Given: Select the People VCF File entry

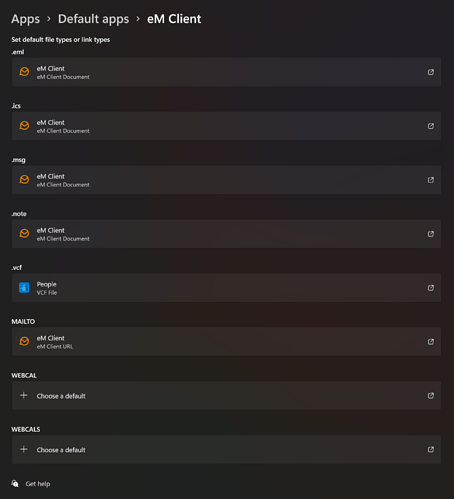Looking at the screenshot, I should [x=226, y=288].
